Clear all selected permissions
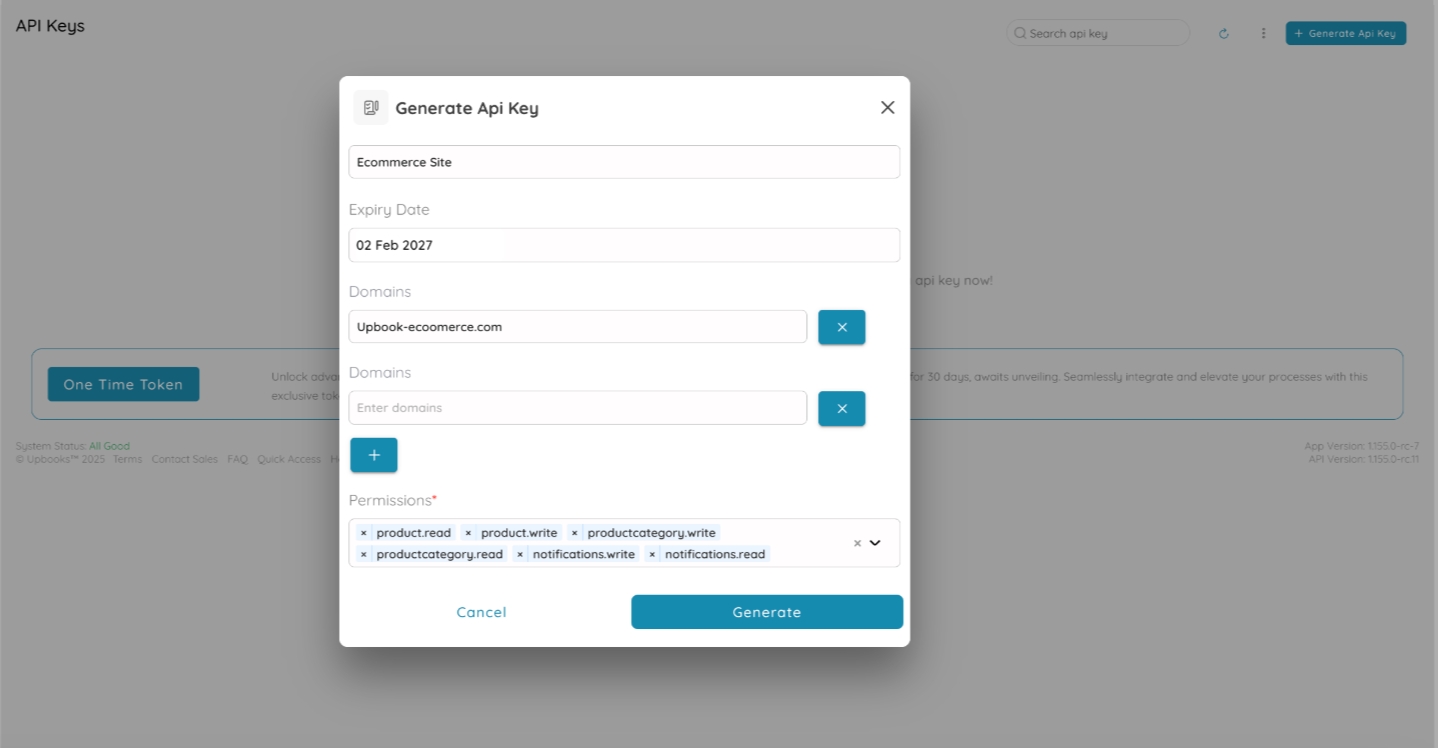Screen dimensions: 1438x748 pos(857,543)
